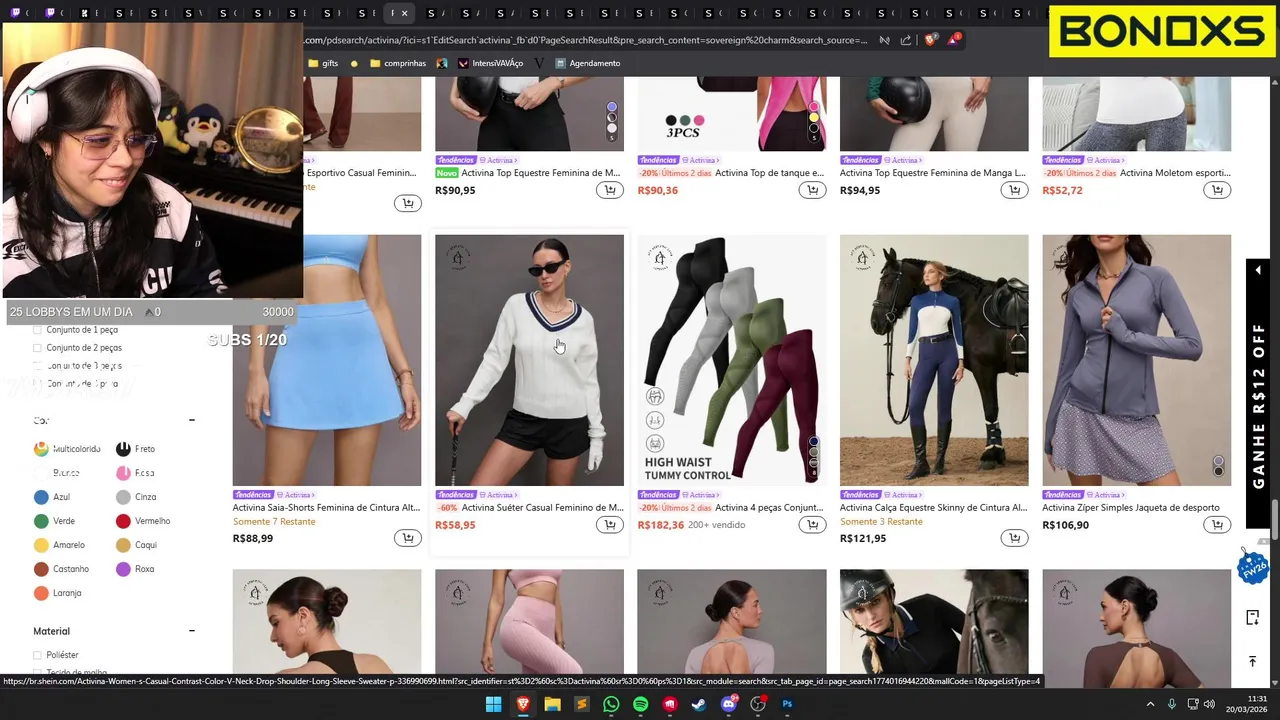Click the Brave Rewards triangle icon
Screen dimensions: 1280x720
[x=954, y=40]
